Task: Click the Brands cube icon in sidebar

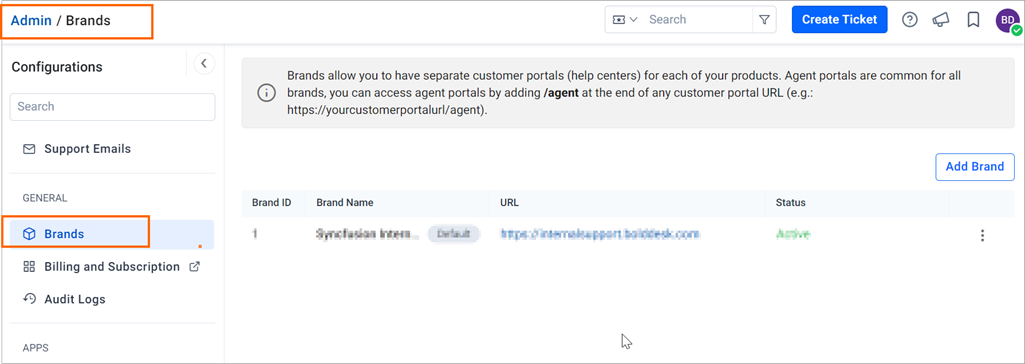Action: [29, 234]
